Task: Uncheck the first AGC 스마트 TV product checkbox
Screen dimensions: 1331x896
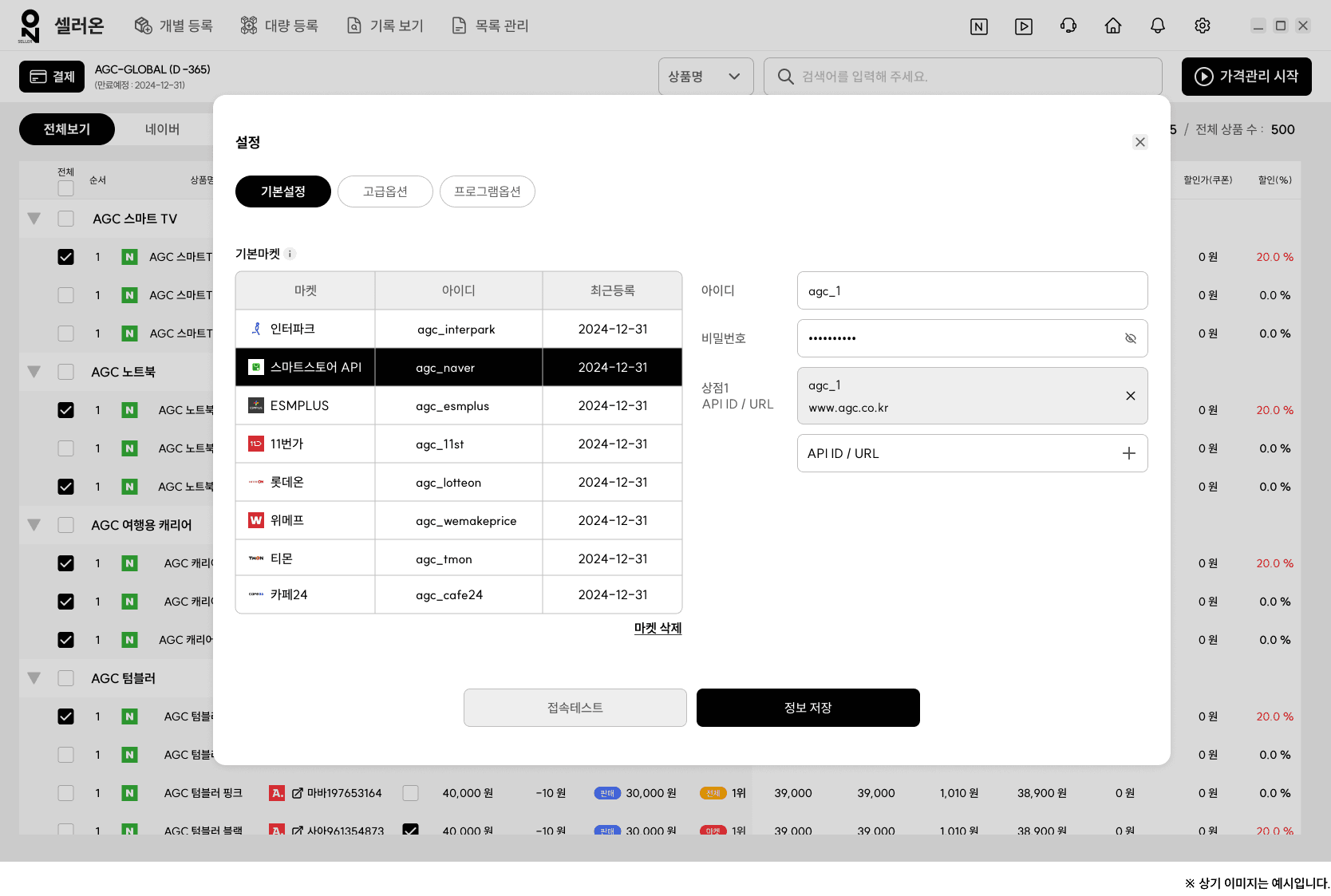Action: (x=65, y=257)
